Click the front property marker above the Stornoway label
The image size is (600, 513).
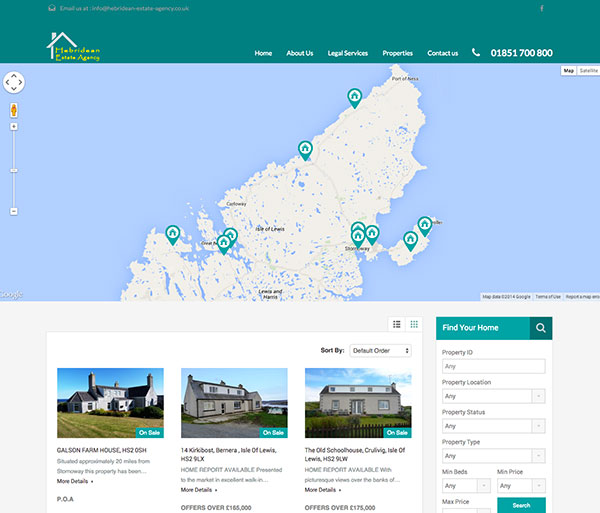358,238
